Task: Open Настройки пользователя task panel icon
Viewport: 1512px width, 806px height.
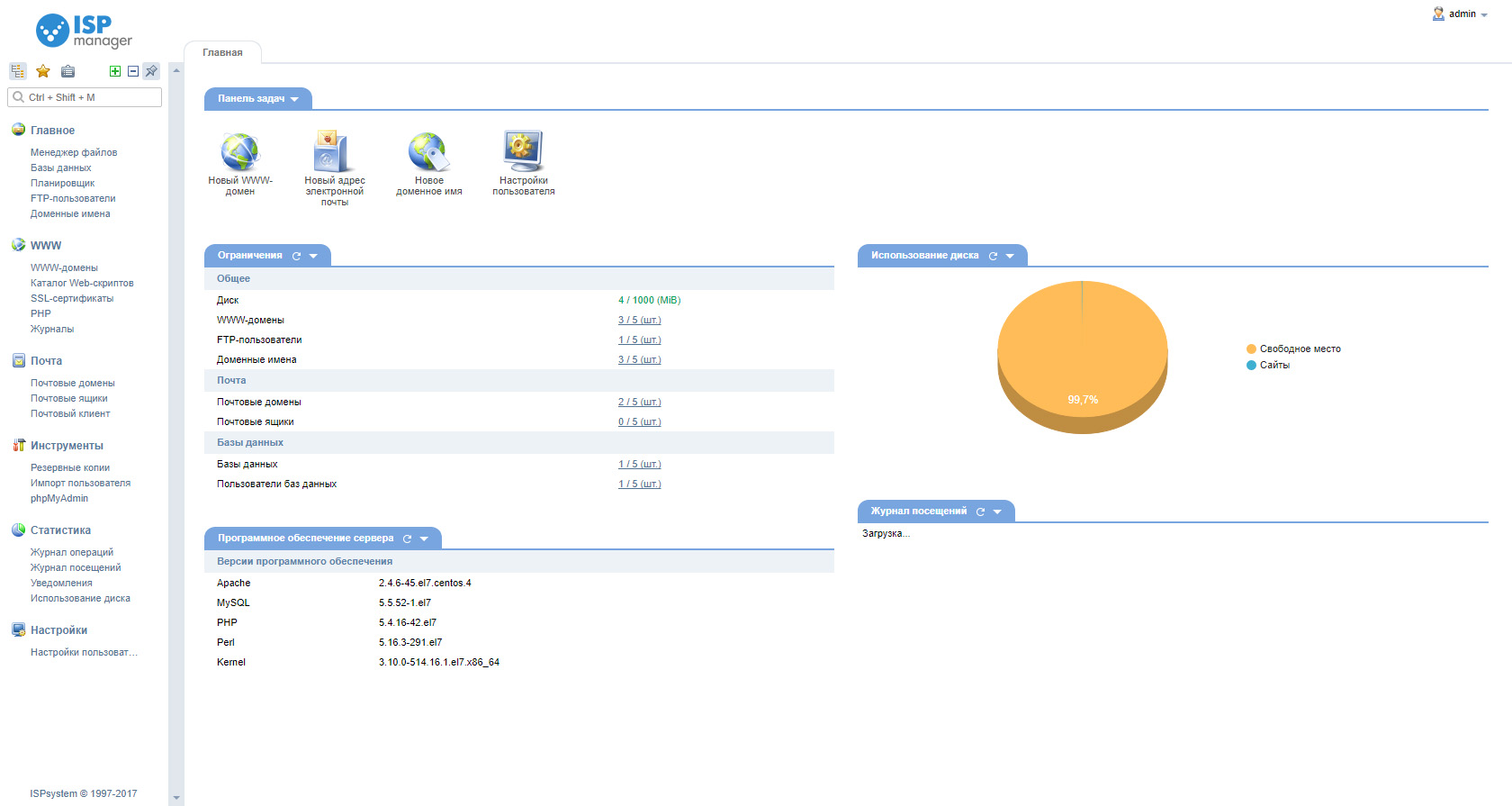Action: [x=523, y=151]
